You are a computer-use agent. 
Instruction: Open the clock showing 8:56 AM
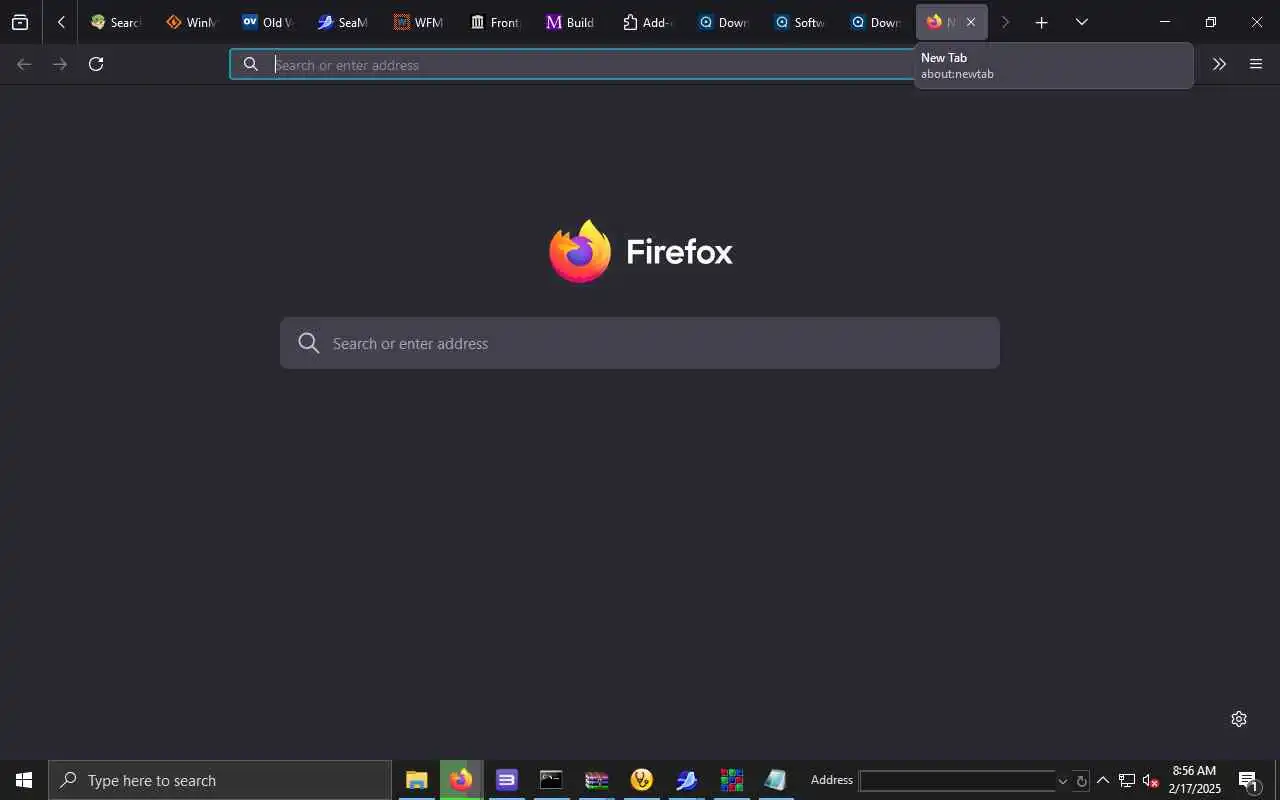pyautogui.click(x=1194, y=780)
